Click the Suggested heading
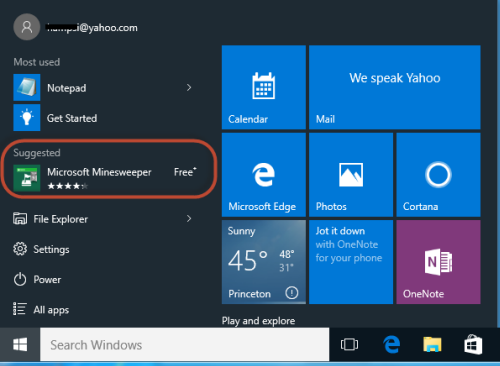 (x=37, y=153)
